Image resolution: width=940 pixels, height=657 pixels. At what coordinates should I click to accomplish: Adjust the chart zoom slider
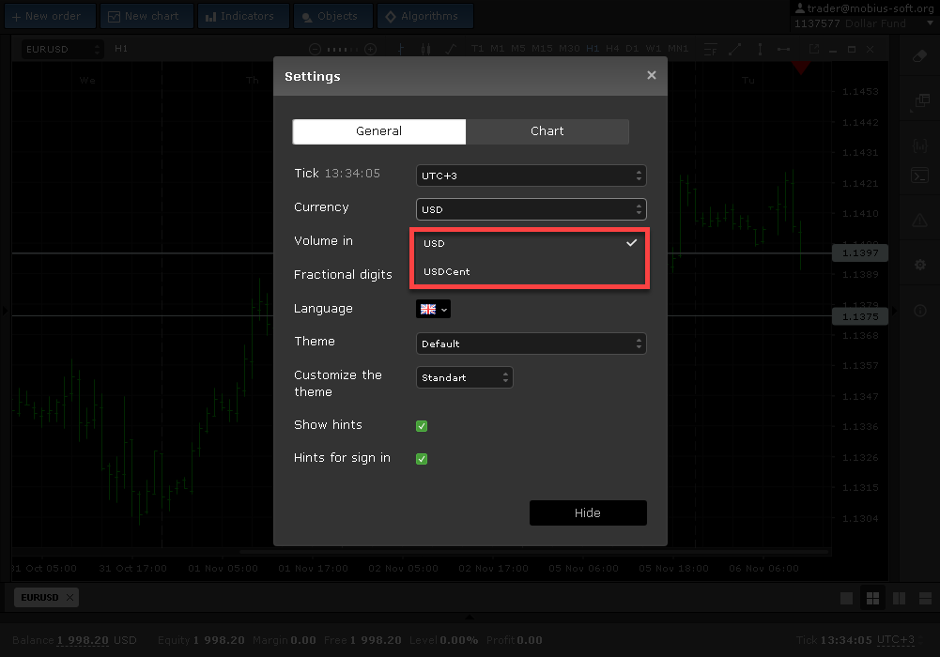[x=343, y=49]
